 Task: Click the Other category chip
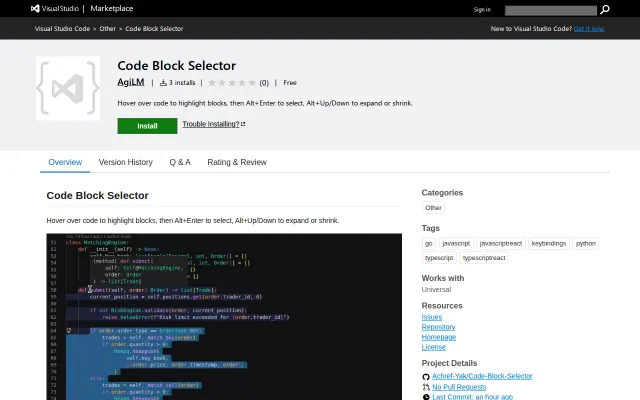coord(433,208)
